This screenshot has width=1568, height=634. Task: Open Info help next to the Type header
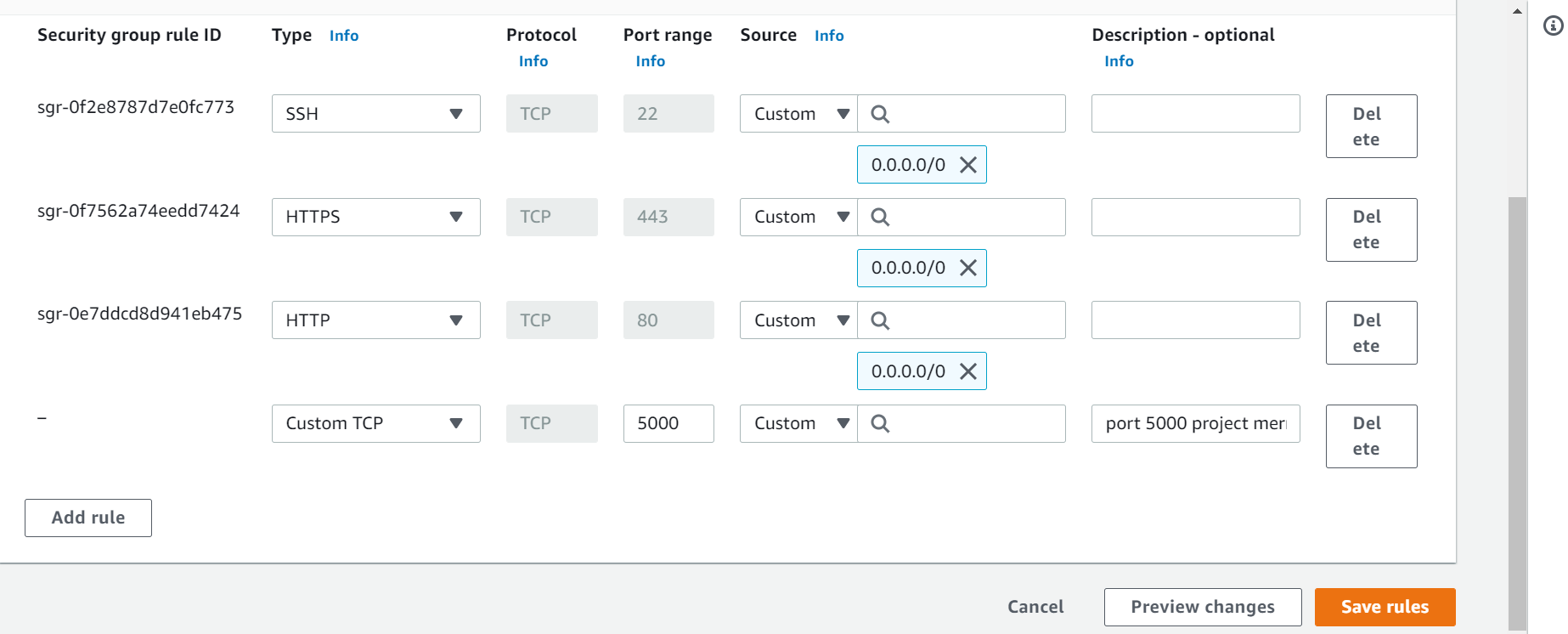(343, 36)
